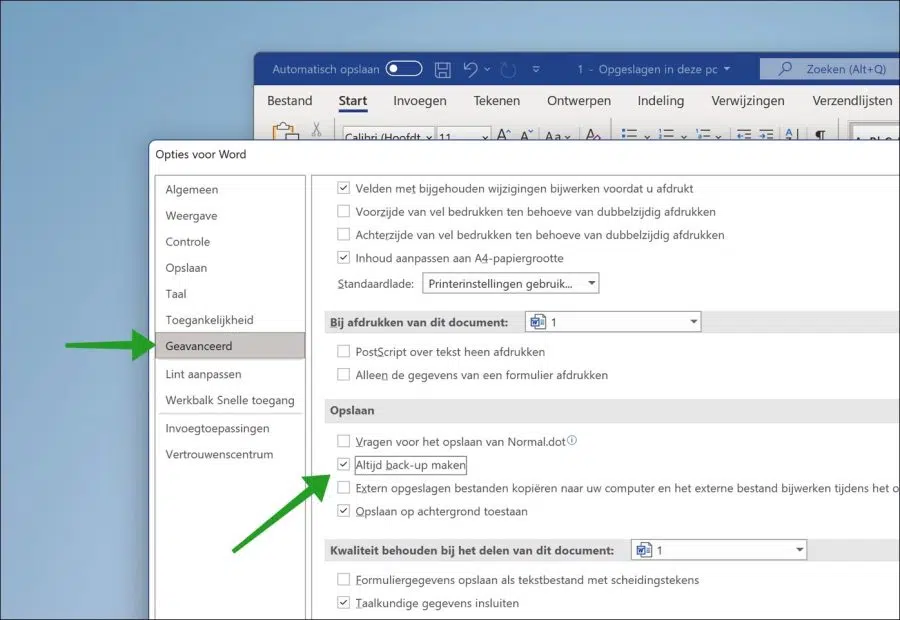Click the Paste clipboard icon in ribbon
The image size is (900, 620).
[285, 131]
